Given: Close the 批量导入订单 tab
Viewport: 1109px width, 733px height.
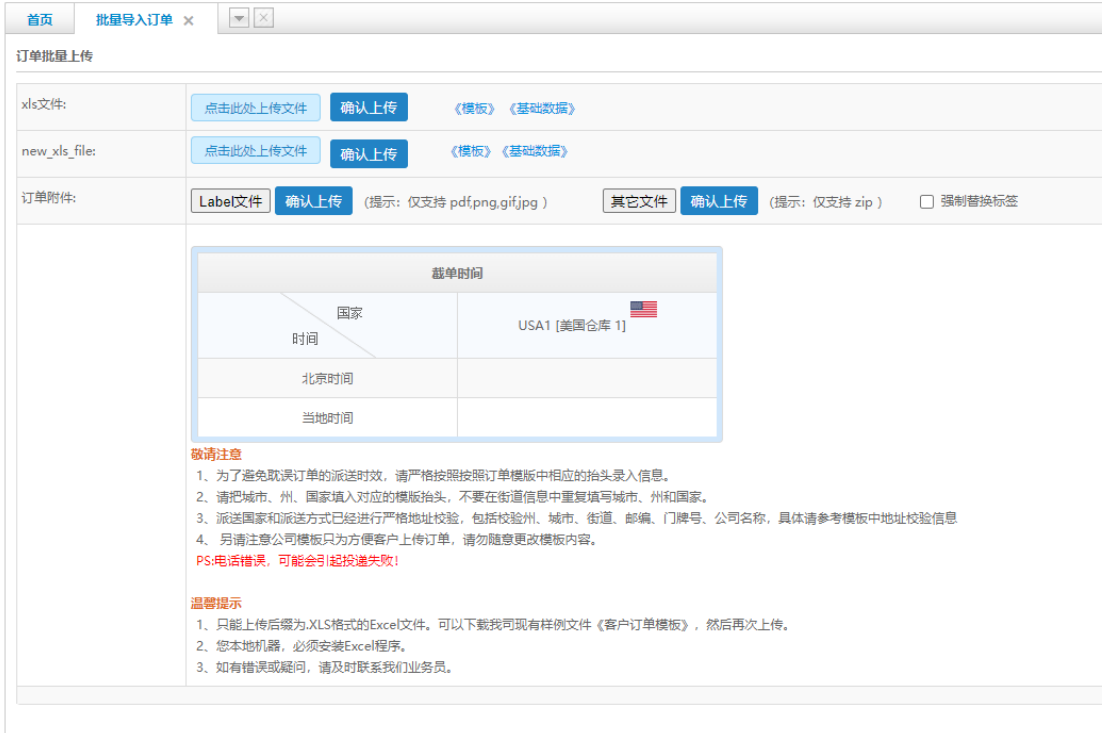Looking at the screenshot, I should tap(189, 21).
